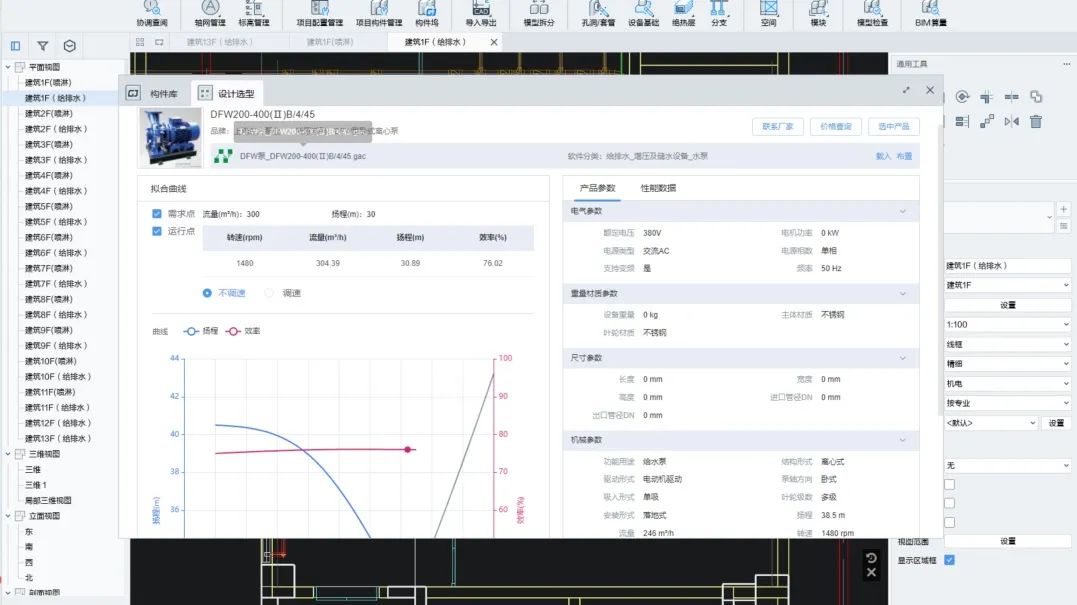Collapse the 重量材质参数 section
Image resolution: width=1077 pixels, height=605 pixels.
[x=903, y=294]
